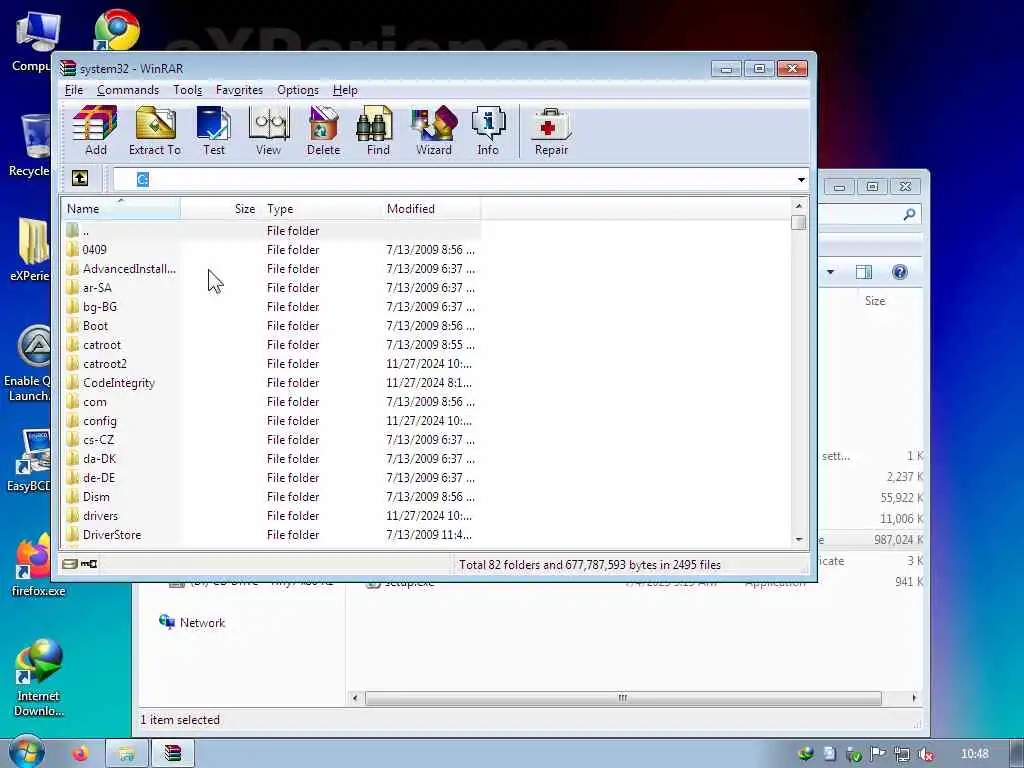Open the View tool in WinRAR toolbar
1024x768 pixels.
268,131
